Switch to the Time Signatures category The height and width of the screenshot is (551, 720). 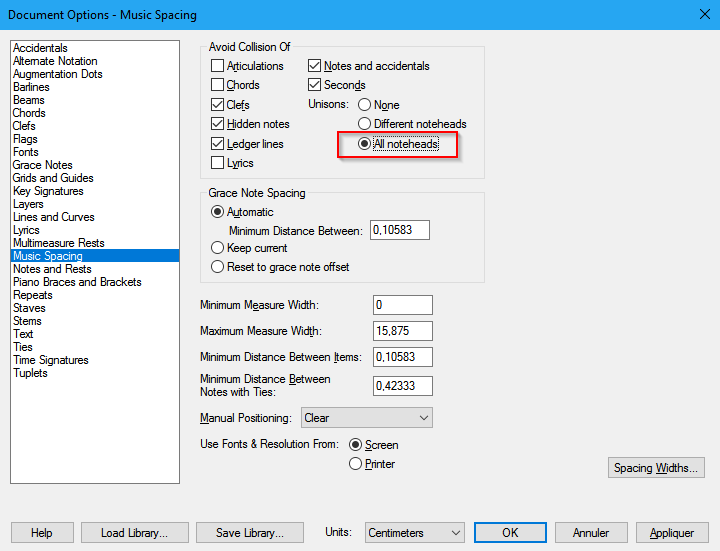tap(50, 360)
